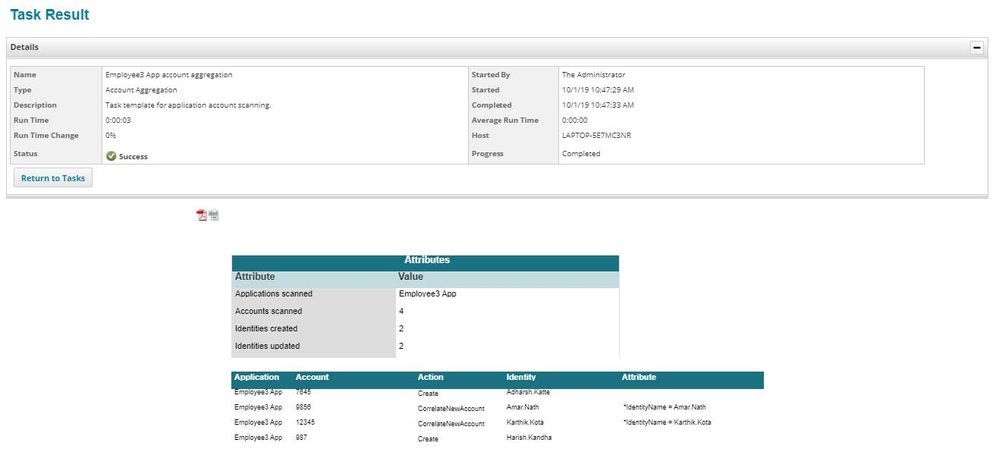Click the last column header 'Attribute' in results table

(639, 377)
